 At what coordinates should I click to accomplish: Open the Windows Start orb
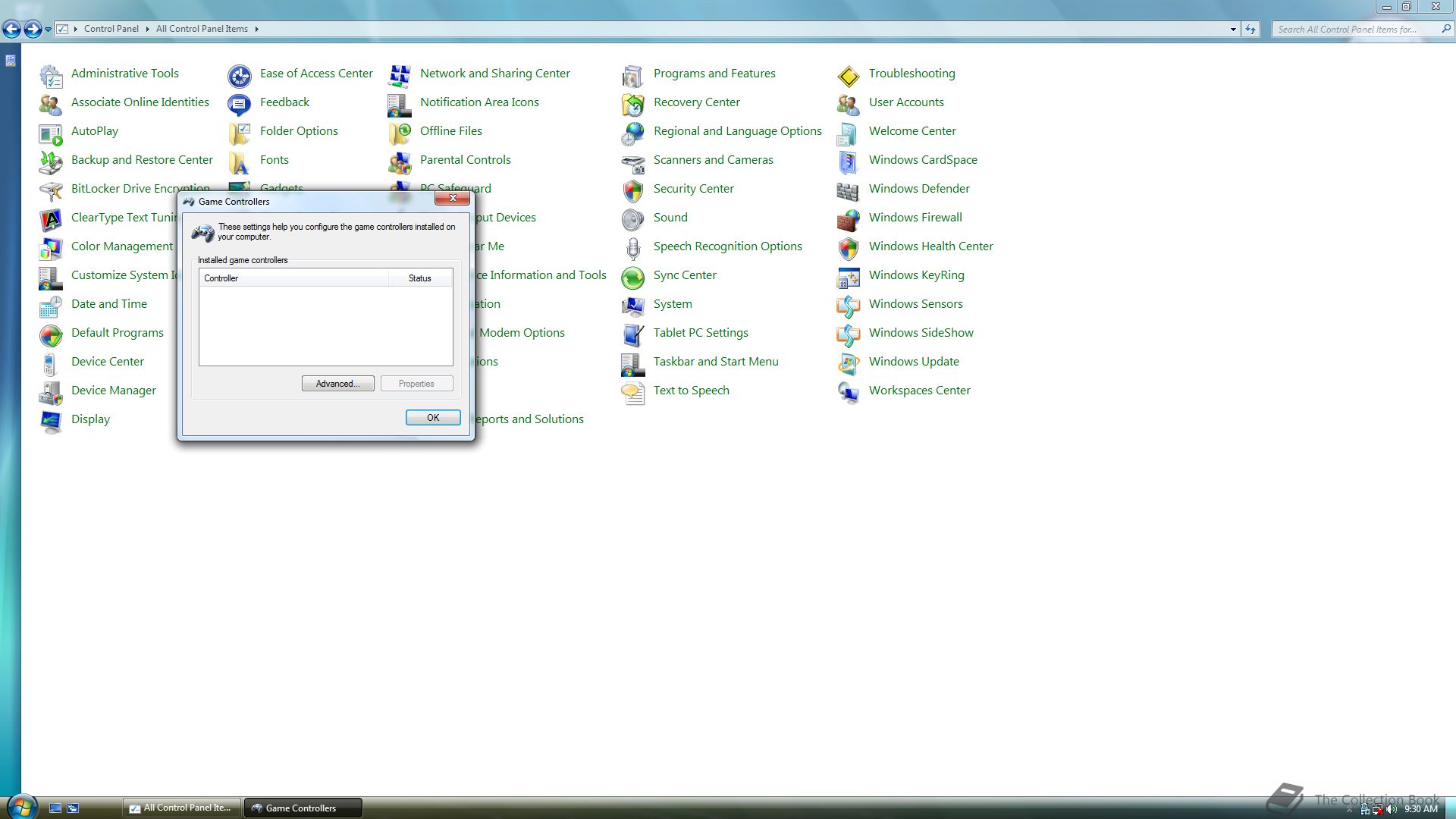click(20, 807)
